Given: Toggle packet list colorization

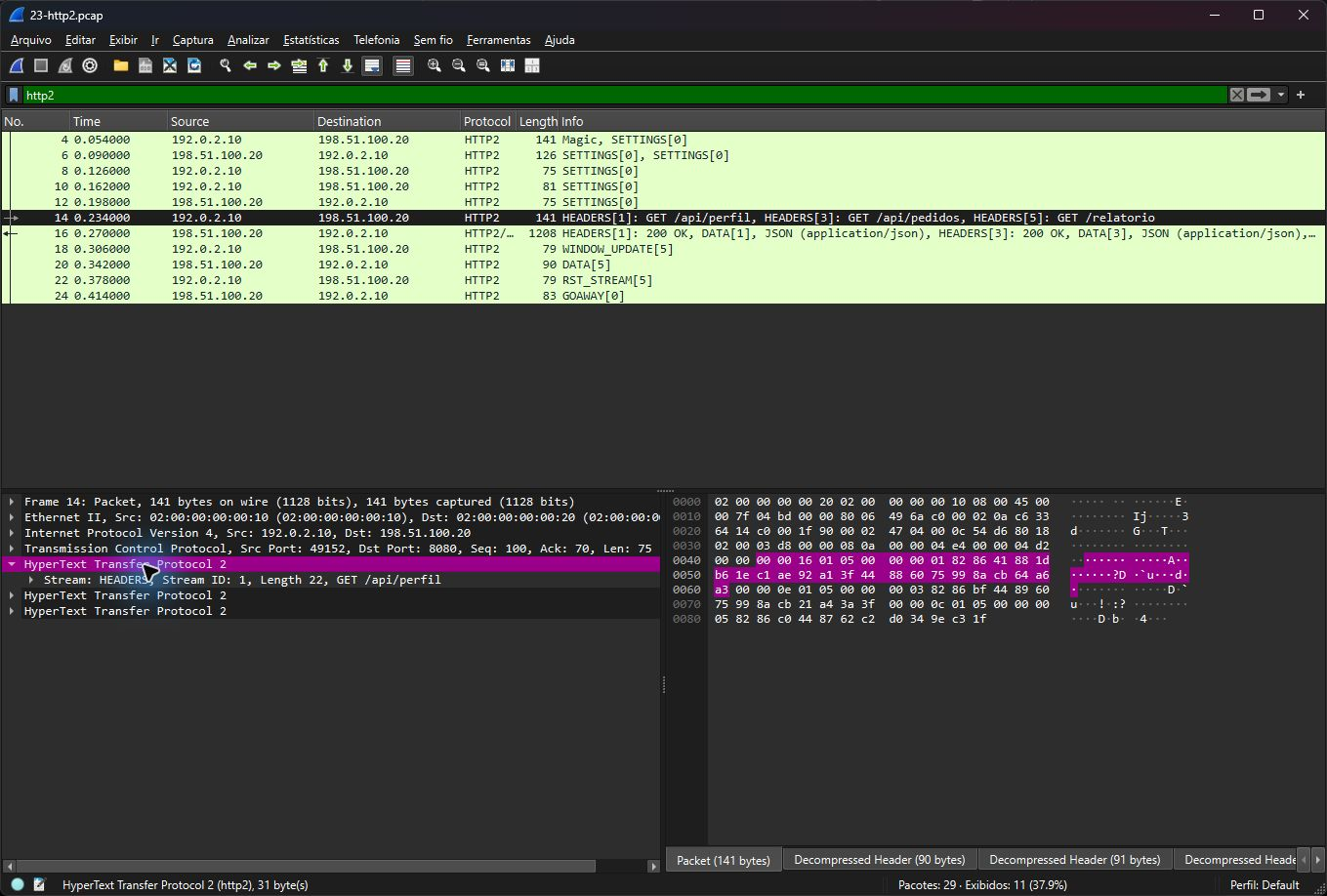Looking at the screenshot, I should coord(403,65).
